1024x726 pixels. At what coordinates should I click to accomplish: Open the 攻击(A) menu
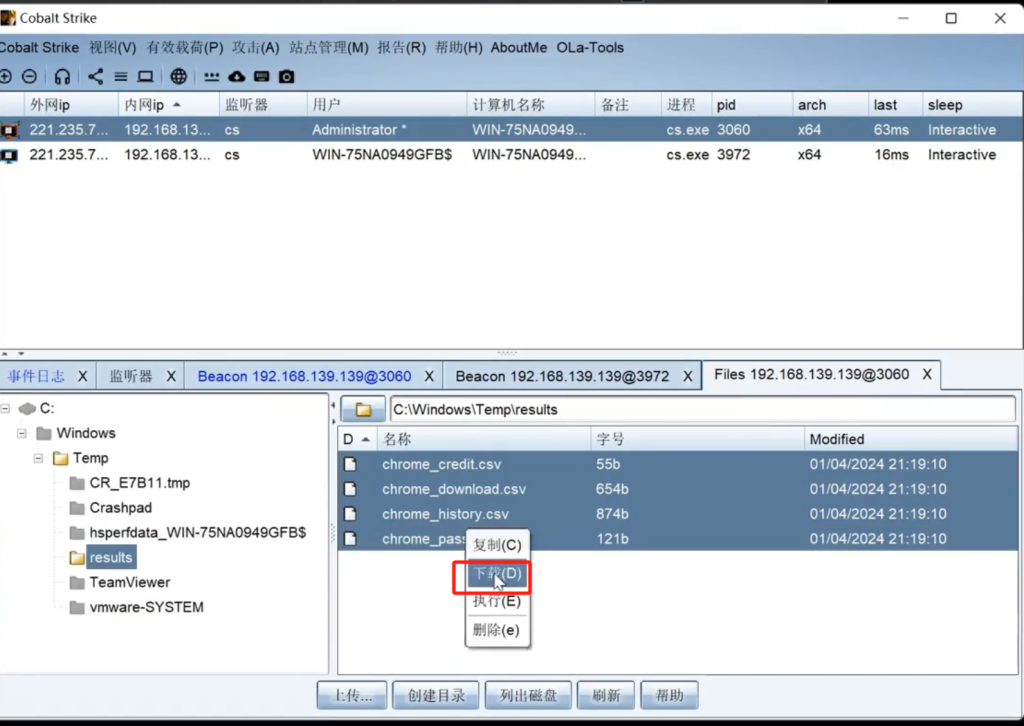[x=255, y=48]
